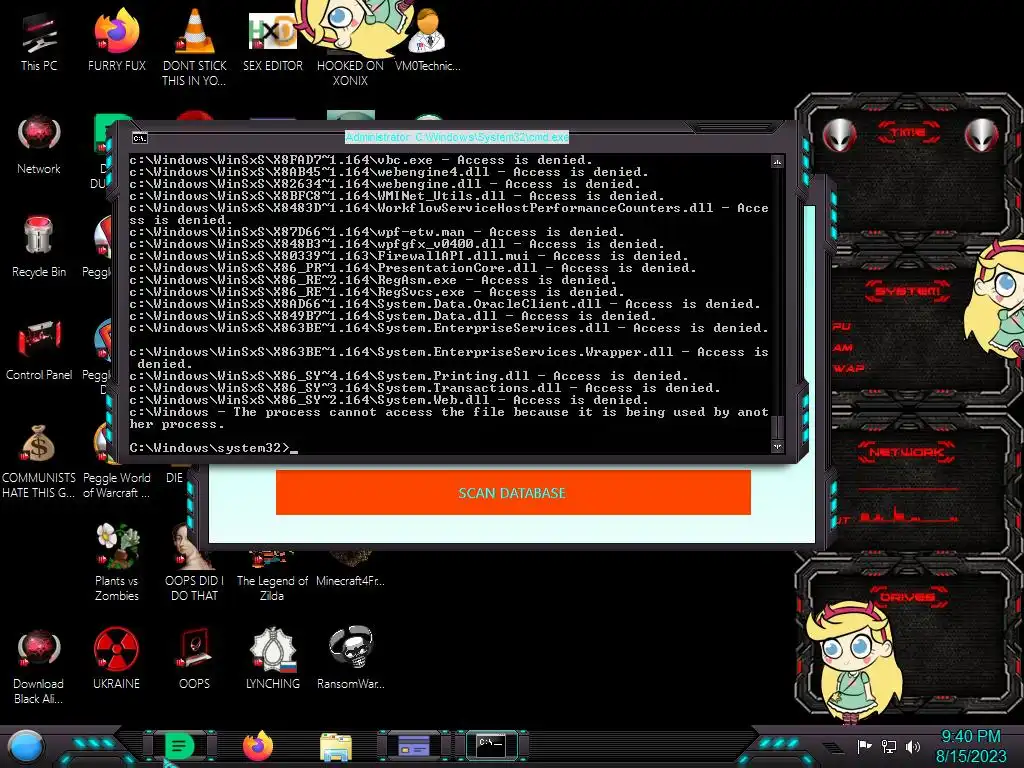Click the cmd vertical scrollbar thumb
Image resolution: width=1024 pixels, height=768 pixels.
[777, 428]
